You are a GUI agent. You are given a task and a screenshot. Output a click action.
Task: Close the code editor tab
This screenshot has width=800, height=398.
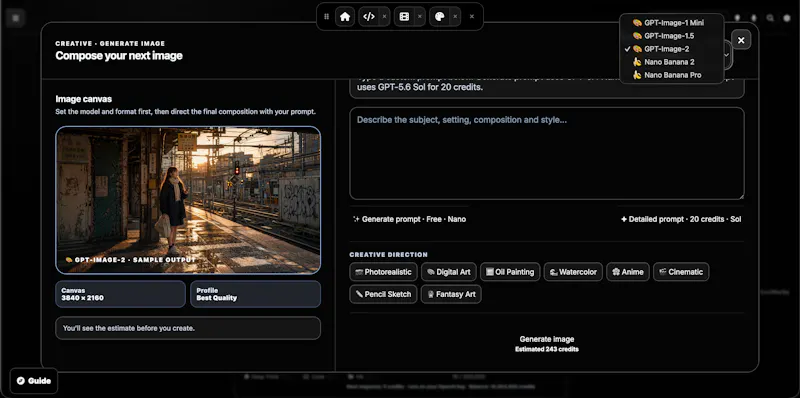click(384, 17)
